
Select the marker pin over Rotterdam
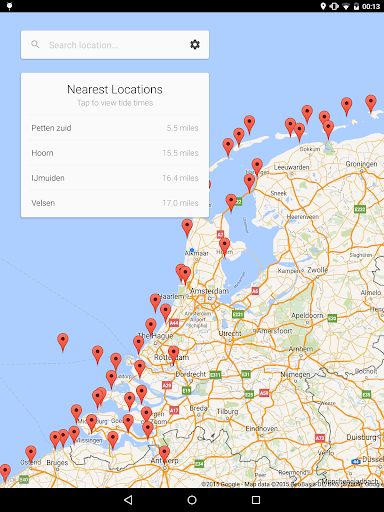pos(173,354)
